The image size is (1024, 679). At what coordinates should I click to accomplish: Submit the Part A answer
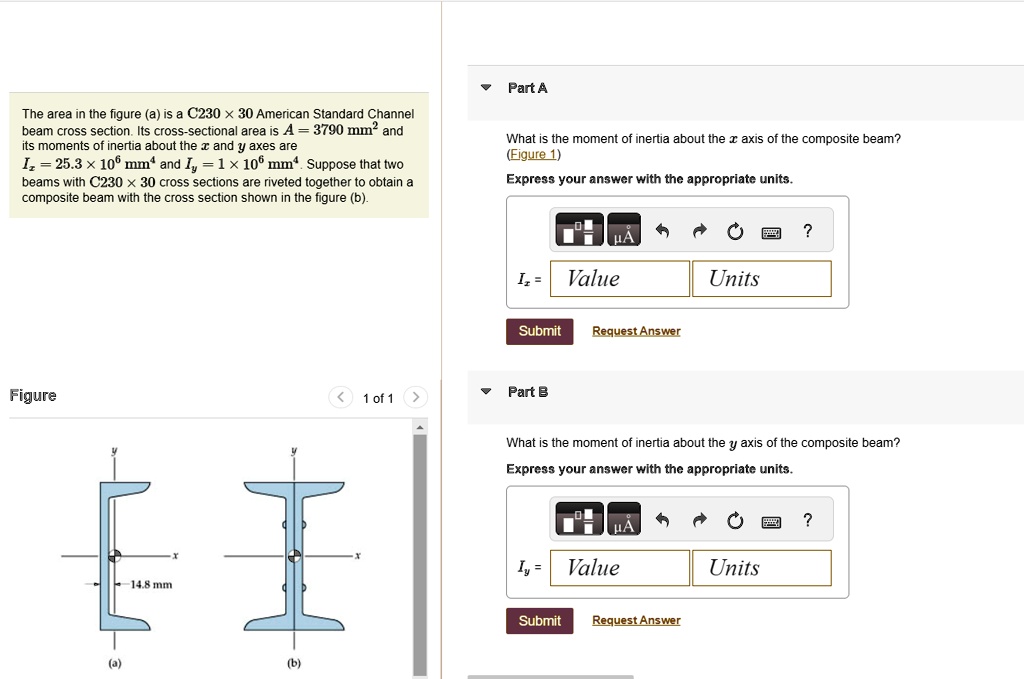click(539, 330)
